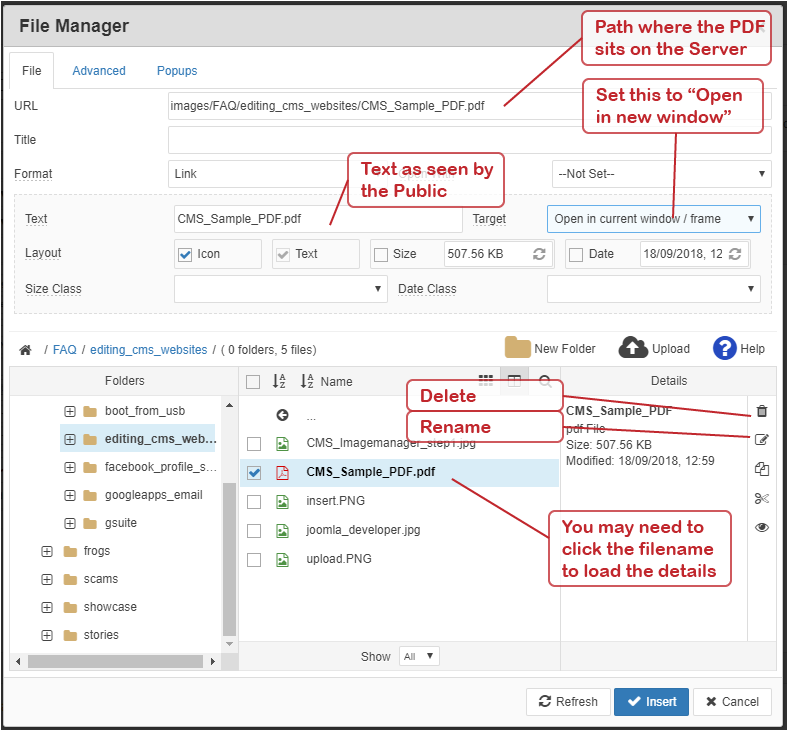This screenshot has width=789, height=731.
Task: Toggle the Text layout checkbox
Action: pyautogui.click(x=283, y=255)
